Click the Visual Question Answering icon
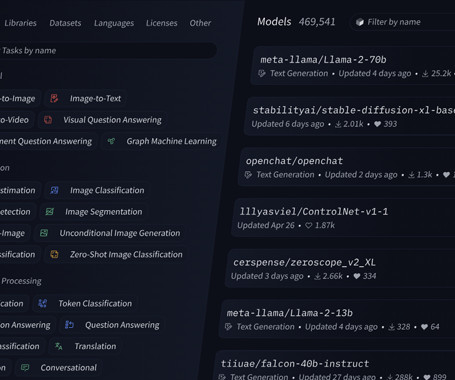 click(48, 120)
